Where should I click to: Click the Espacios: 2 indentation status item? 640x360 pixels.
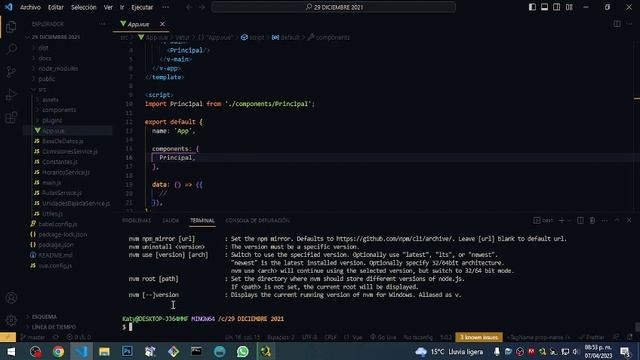(x=281, y=337)
